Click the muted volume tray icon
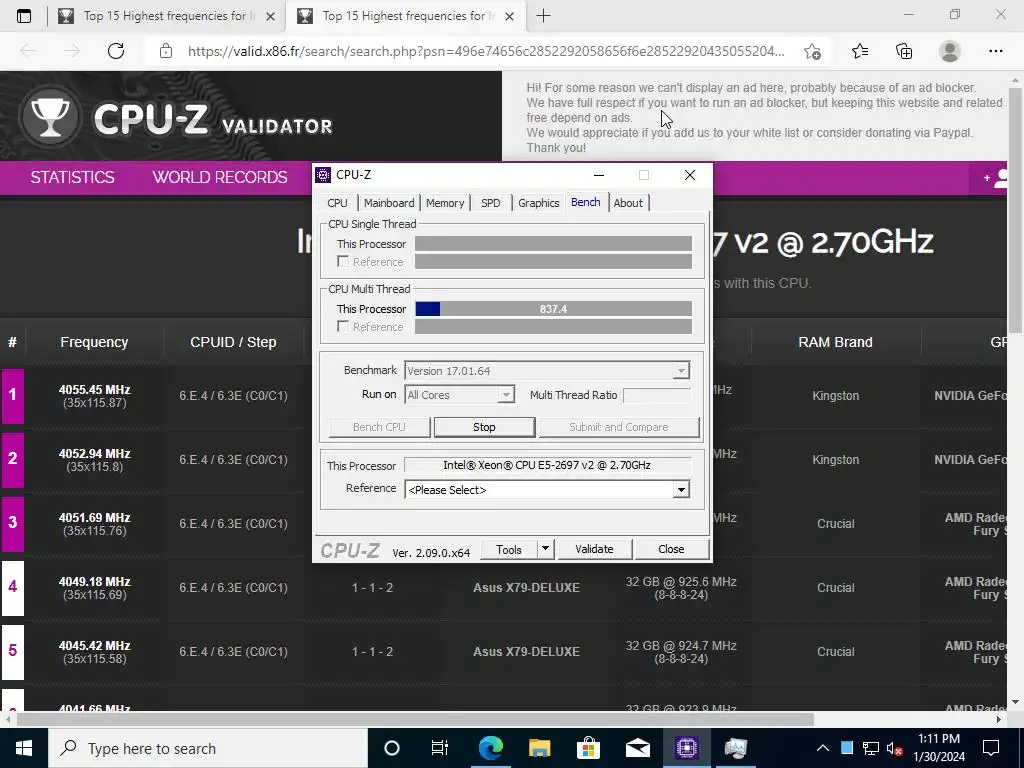Image resolution: width=1024 pixels, height=768 pixels. (894, 748)
